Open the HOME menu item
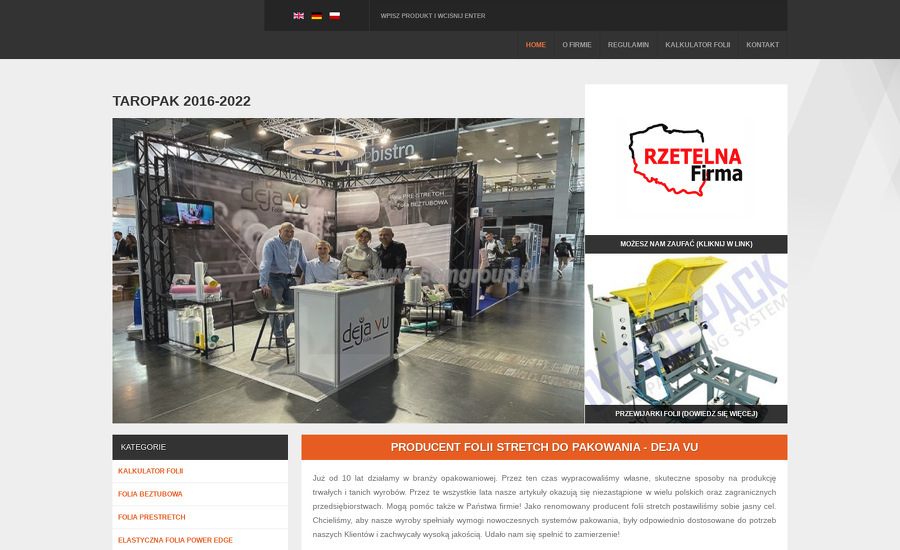The height and width of the screenshot is (550, 900). pos(536,45)
